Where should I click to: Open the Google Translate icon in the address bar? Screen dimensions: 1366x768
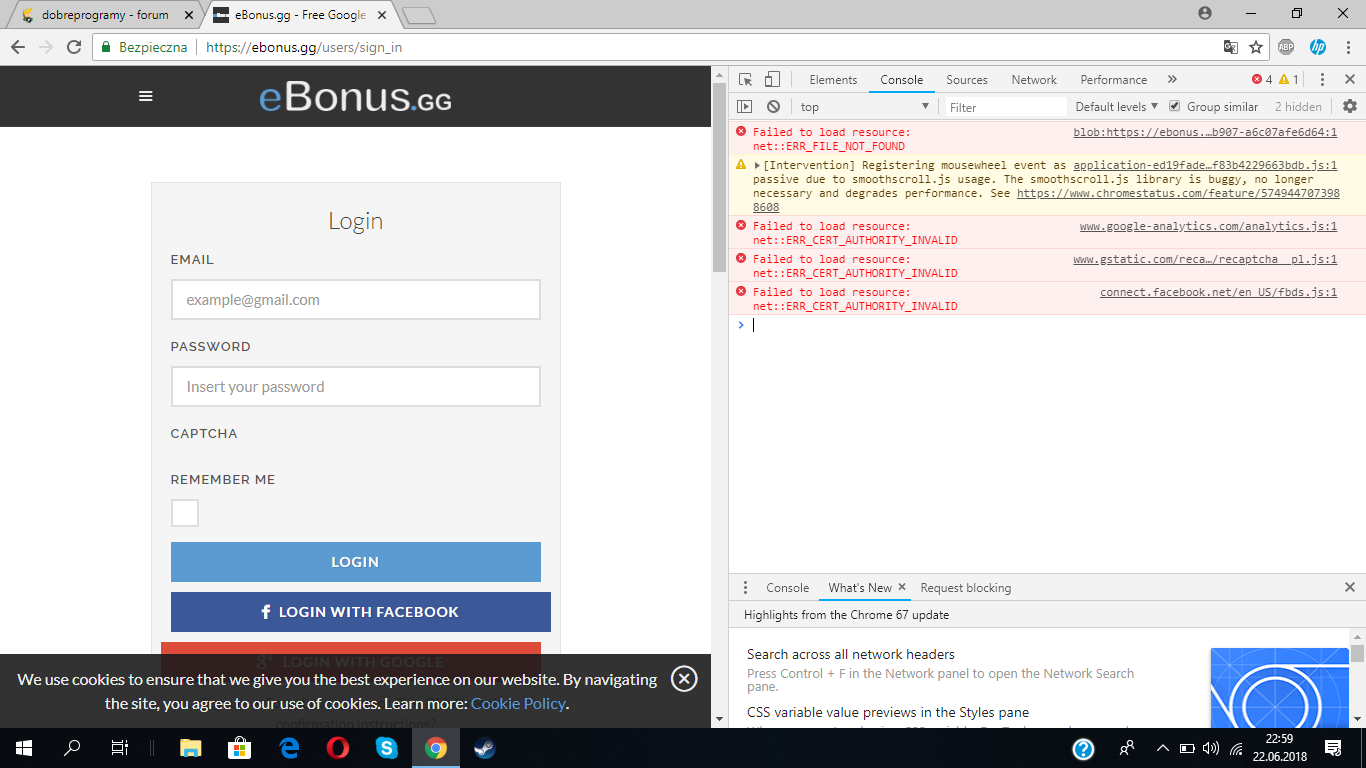click(1231, 47)
